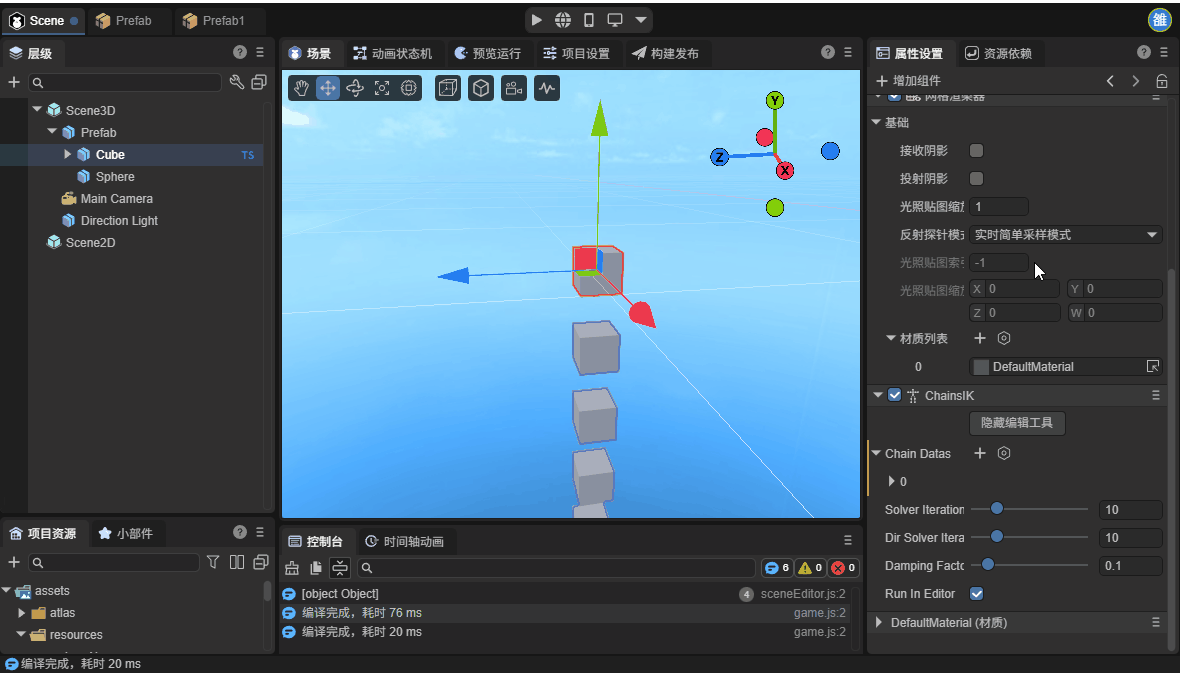Select the hand pan tool
Image resolution: width=1180 pixels, height=673 pixels.
tap(302, 88)
